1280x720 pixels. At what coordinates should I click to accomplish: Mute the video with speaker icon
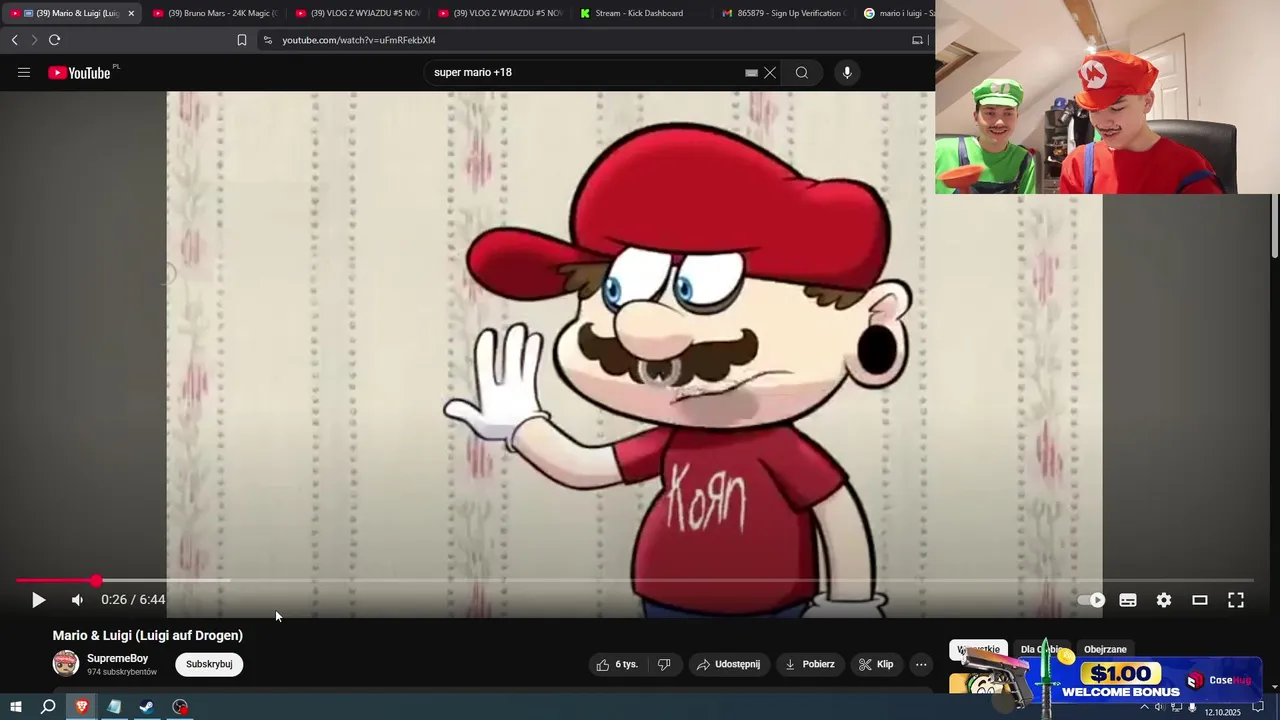(x=77, y=600)
